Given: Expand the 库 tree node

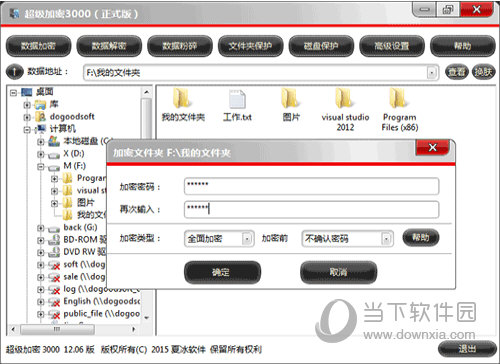Looking at the screenshot, I should tap(27, 105).
